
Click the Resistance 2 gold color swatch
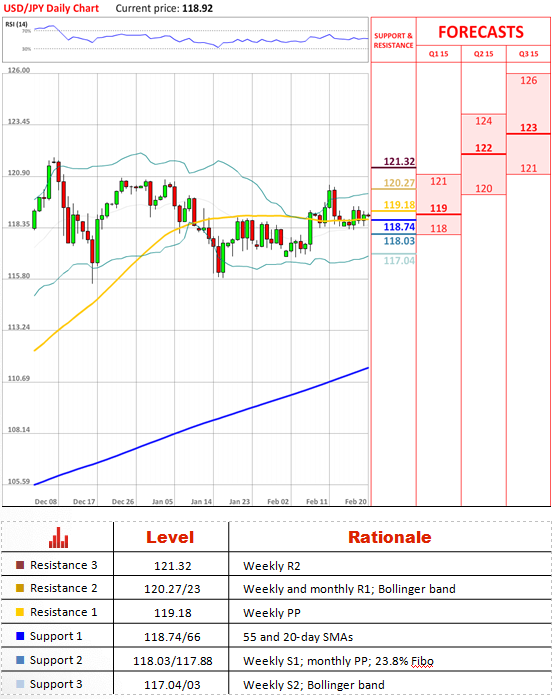[20, 588]
